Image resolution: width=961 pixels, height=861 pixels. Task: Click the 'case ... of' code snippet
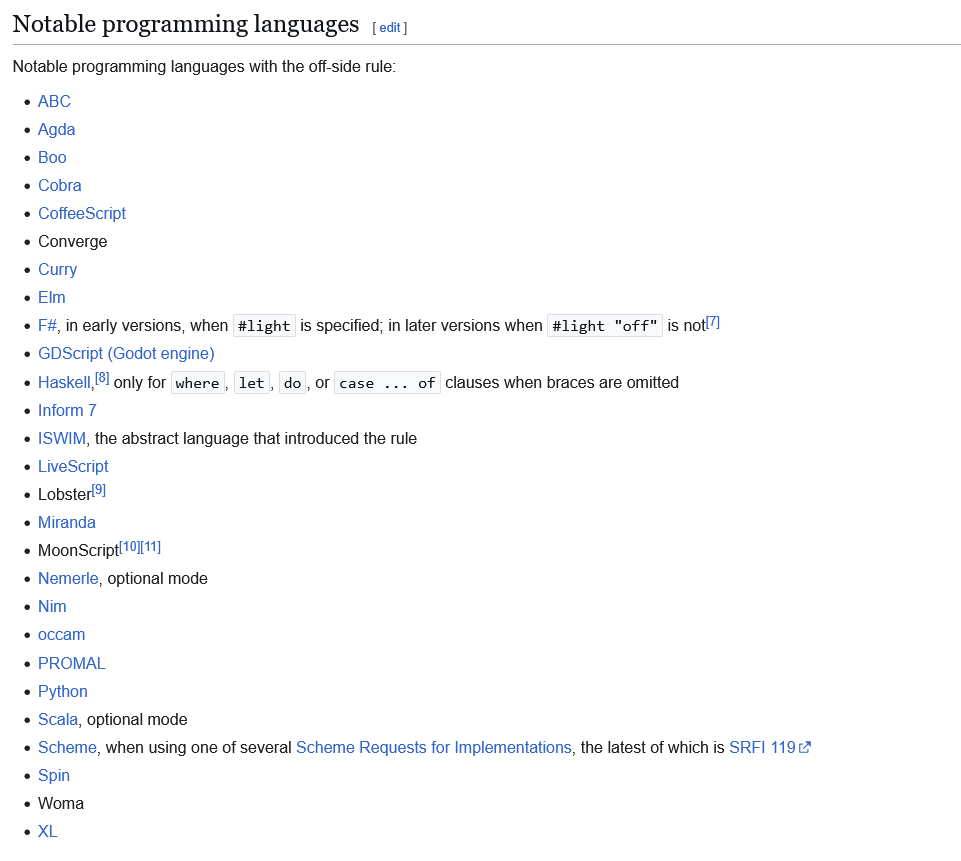tap(387, 383)
